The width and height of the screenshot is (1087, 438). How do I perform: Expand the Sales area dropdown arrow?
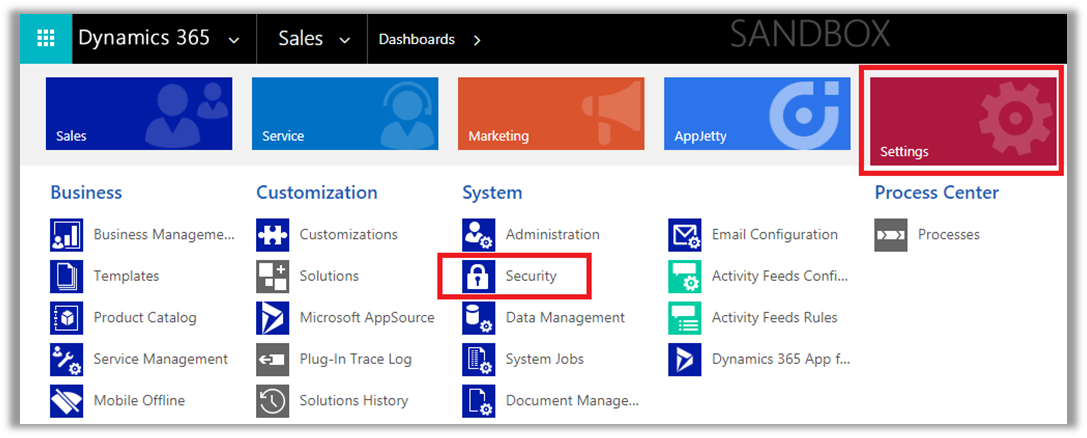click(346, 40)
